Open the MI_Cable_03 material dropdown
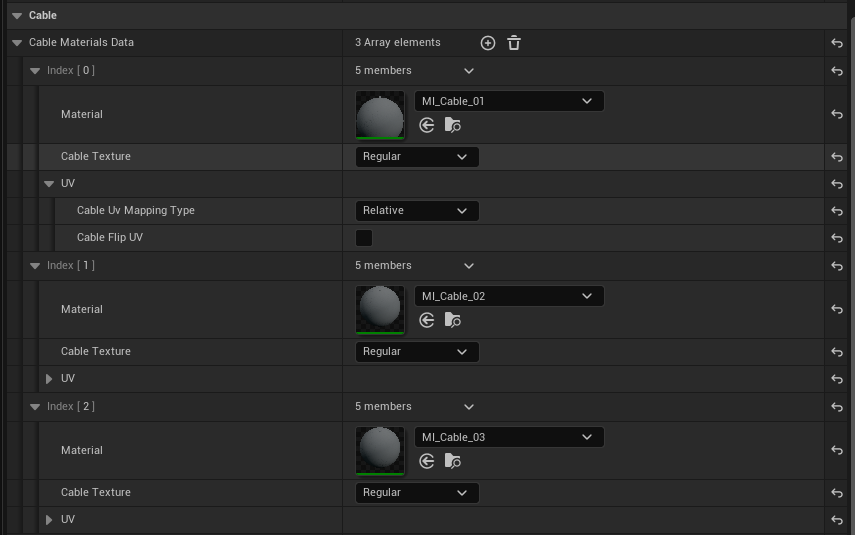This screenshot has width=855, height=535. (x=508, y=437)
